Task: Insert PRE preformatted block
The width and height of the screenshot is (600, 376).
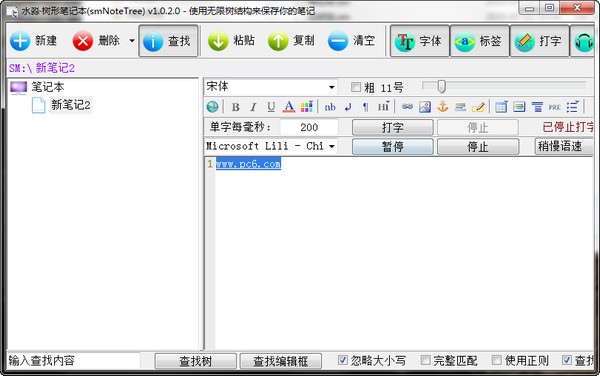Action: (x=554, y=107)
